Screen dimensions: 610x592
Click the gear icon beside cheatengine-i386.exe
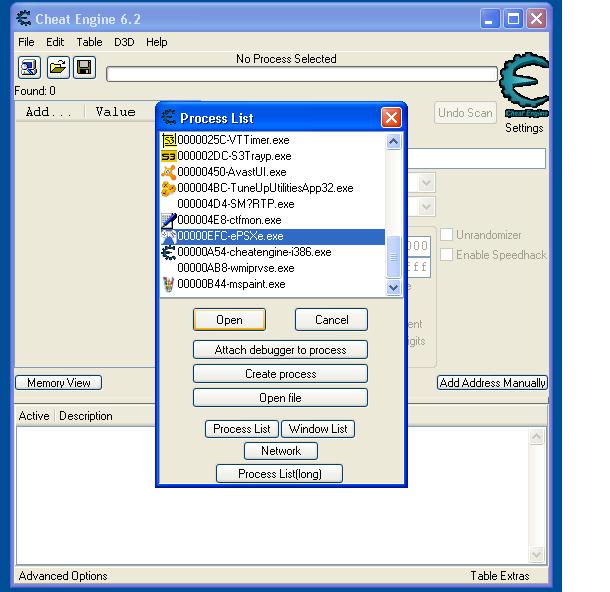169,252
